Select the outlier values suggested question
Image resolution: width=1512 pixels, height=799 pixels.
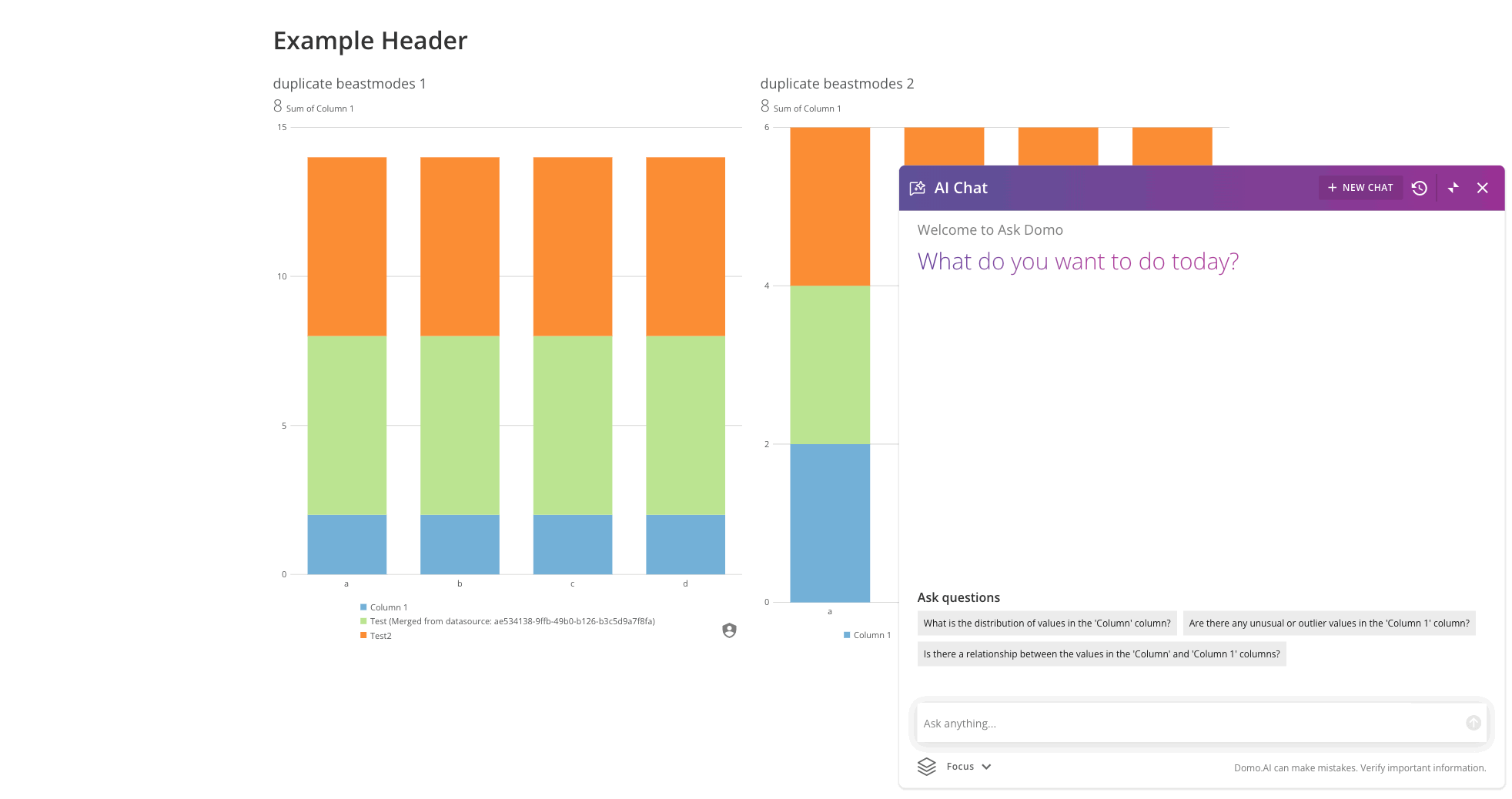pos(1329,623)
